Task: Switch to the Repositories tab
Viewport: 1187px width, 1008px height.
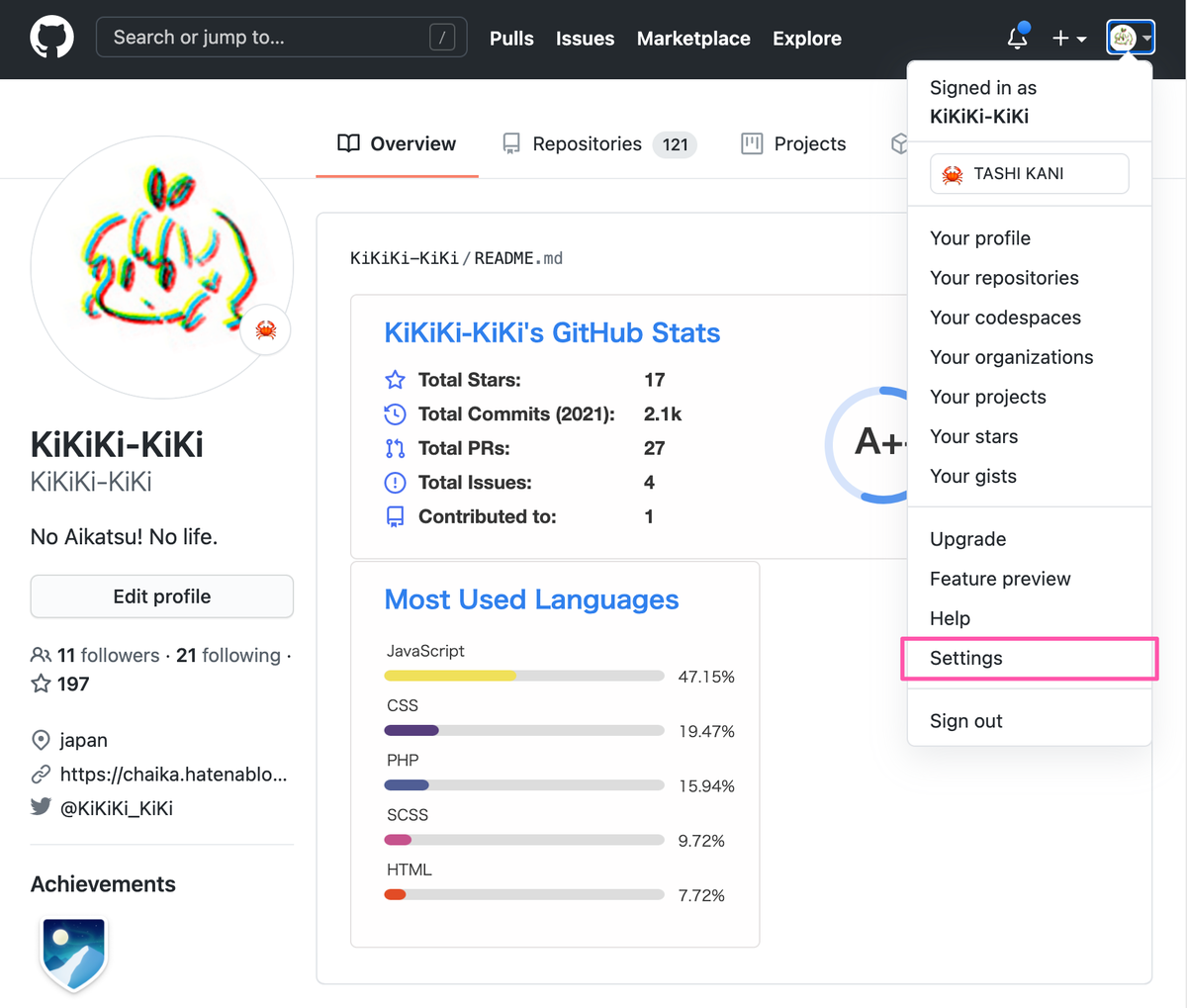Action: 598,143
